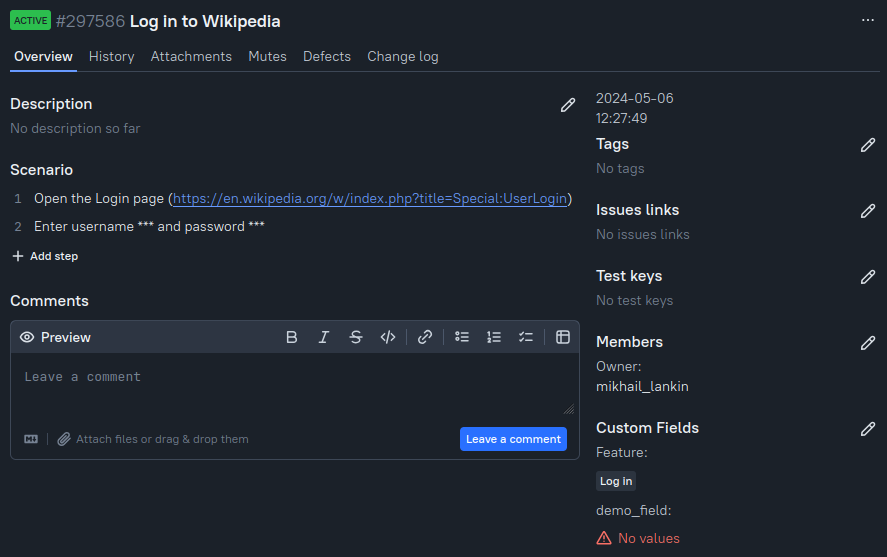This screenshot has height=557, width=887.
Task: Open the Defects tab
Action: pyautogui.click(x=327, y=57)
